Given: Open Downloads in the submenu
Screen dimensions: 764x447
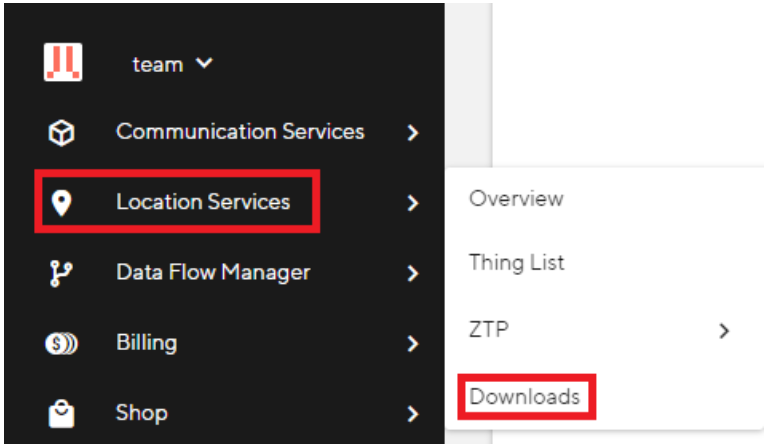Looking at the screenshot, I should [x=525, y=397].
